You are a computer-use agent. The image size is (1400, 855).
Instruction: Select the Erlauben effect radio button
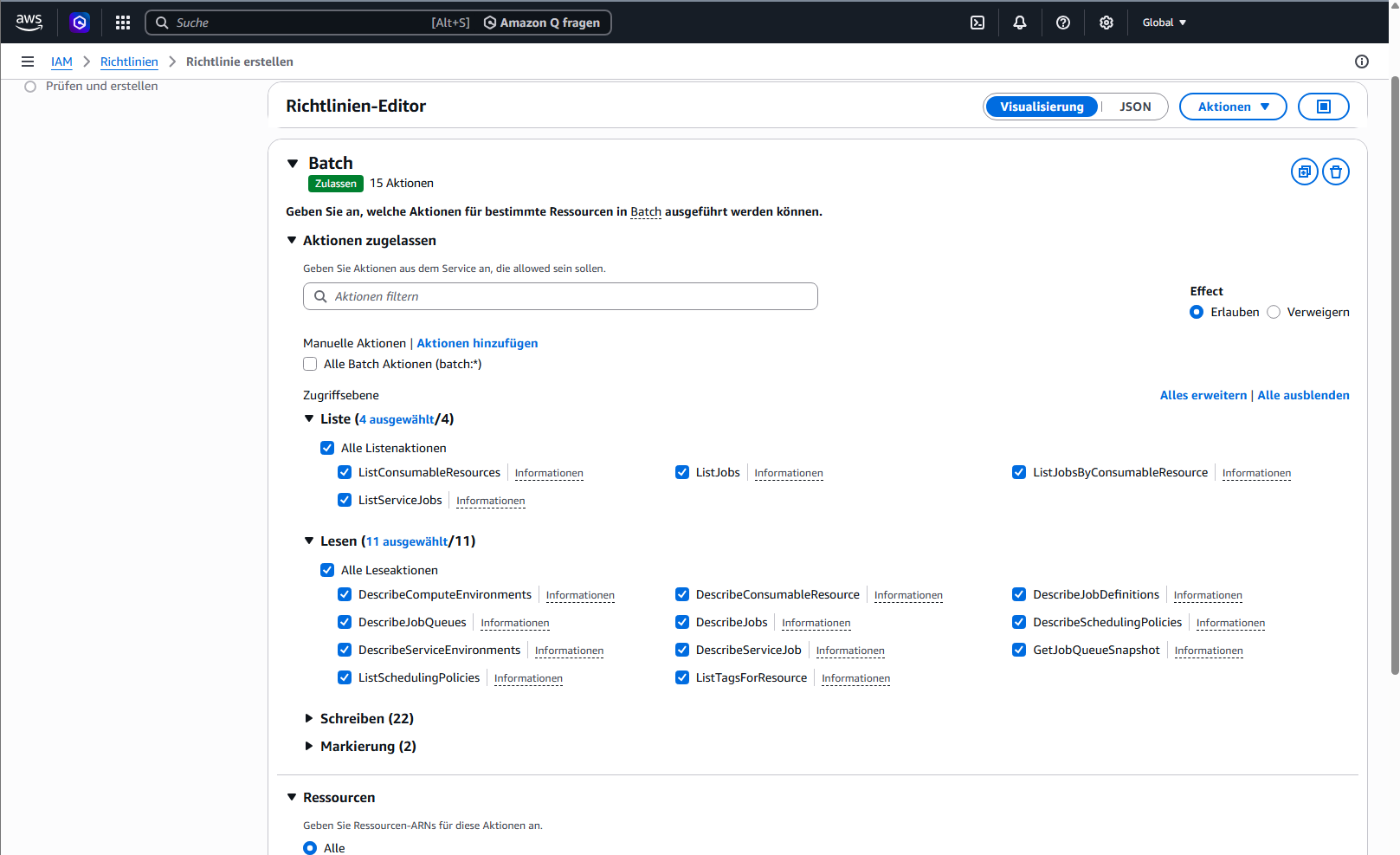coord(1197,312)
